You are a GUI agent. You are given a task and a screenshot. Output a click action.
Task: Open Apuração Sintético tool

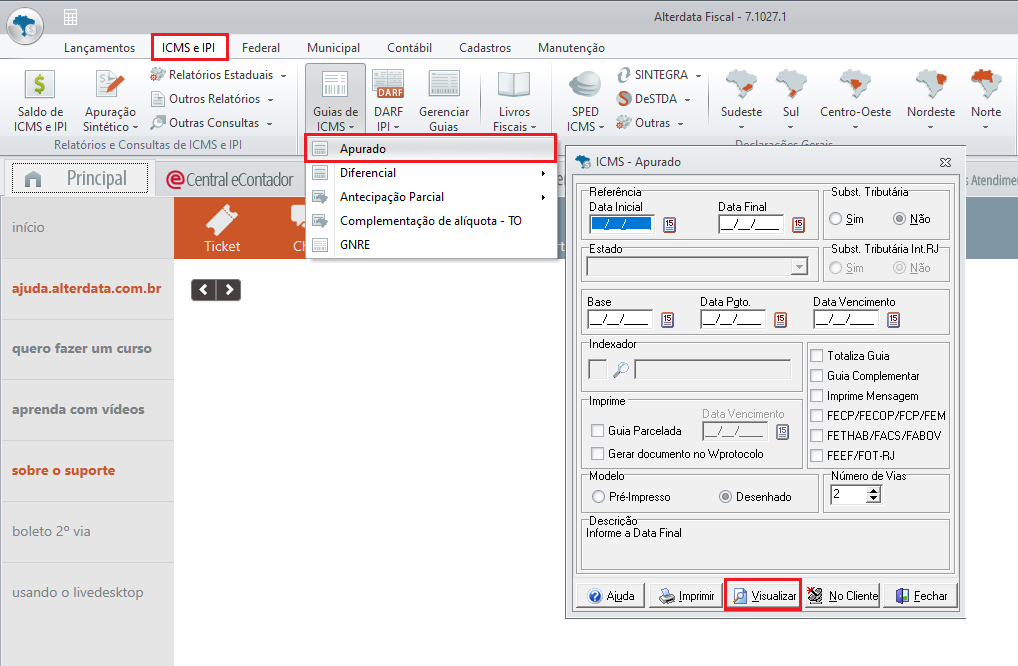click(x=110, y=101)
